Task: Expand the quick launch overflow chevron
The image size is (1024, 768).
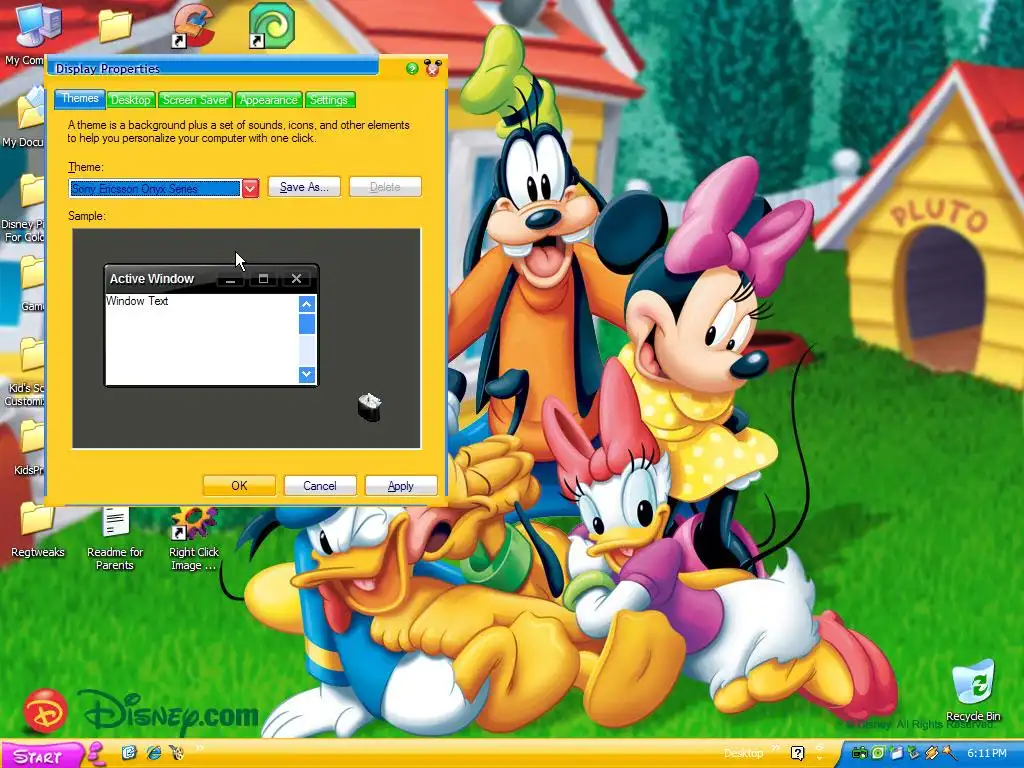Action: (199, 748)
